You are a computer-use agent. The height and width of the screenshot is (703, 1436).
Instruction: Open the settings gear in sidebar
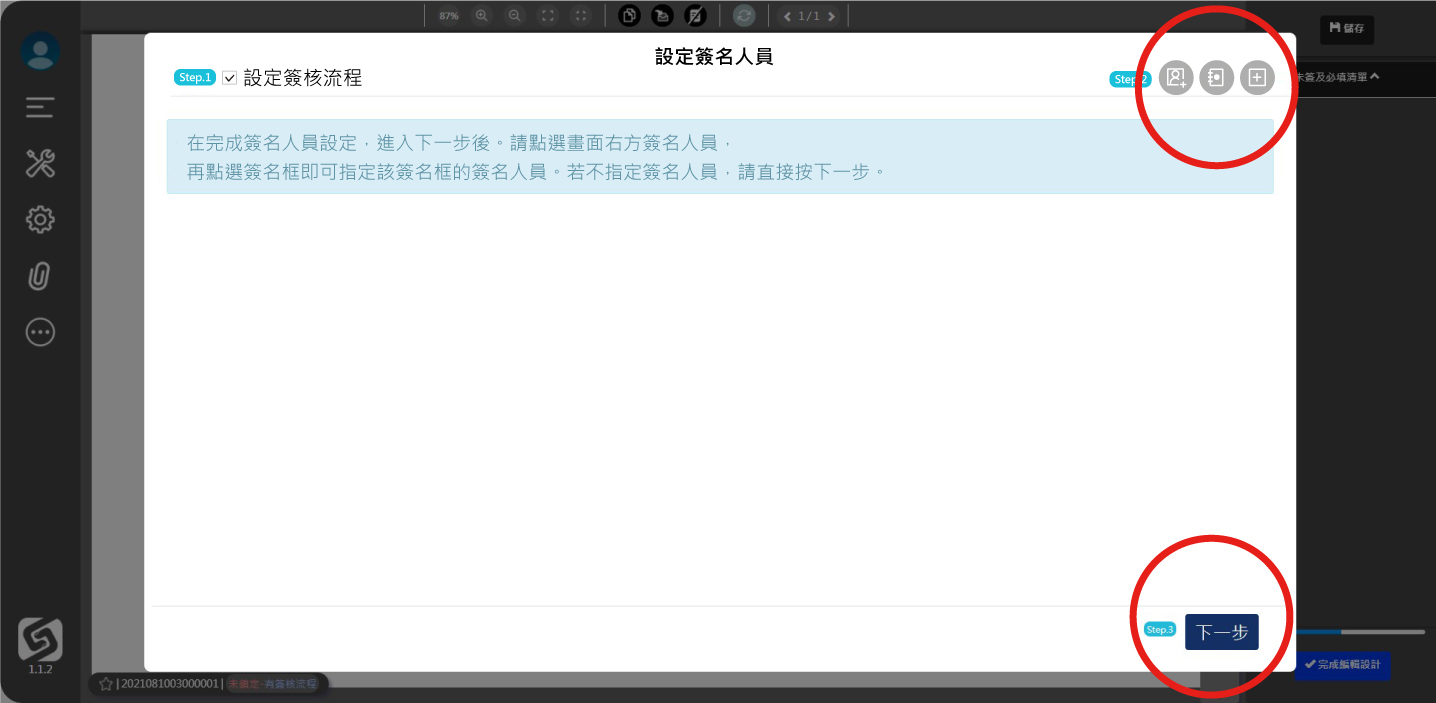pyautogui.click(x=40, y=220)
